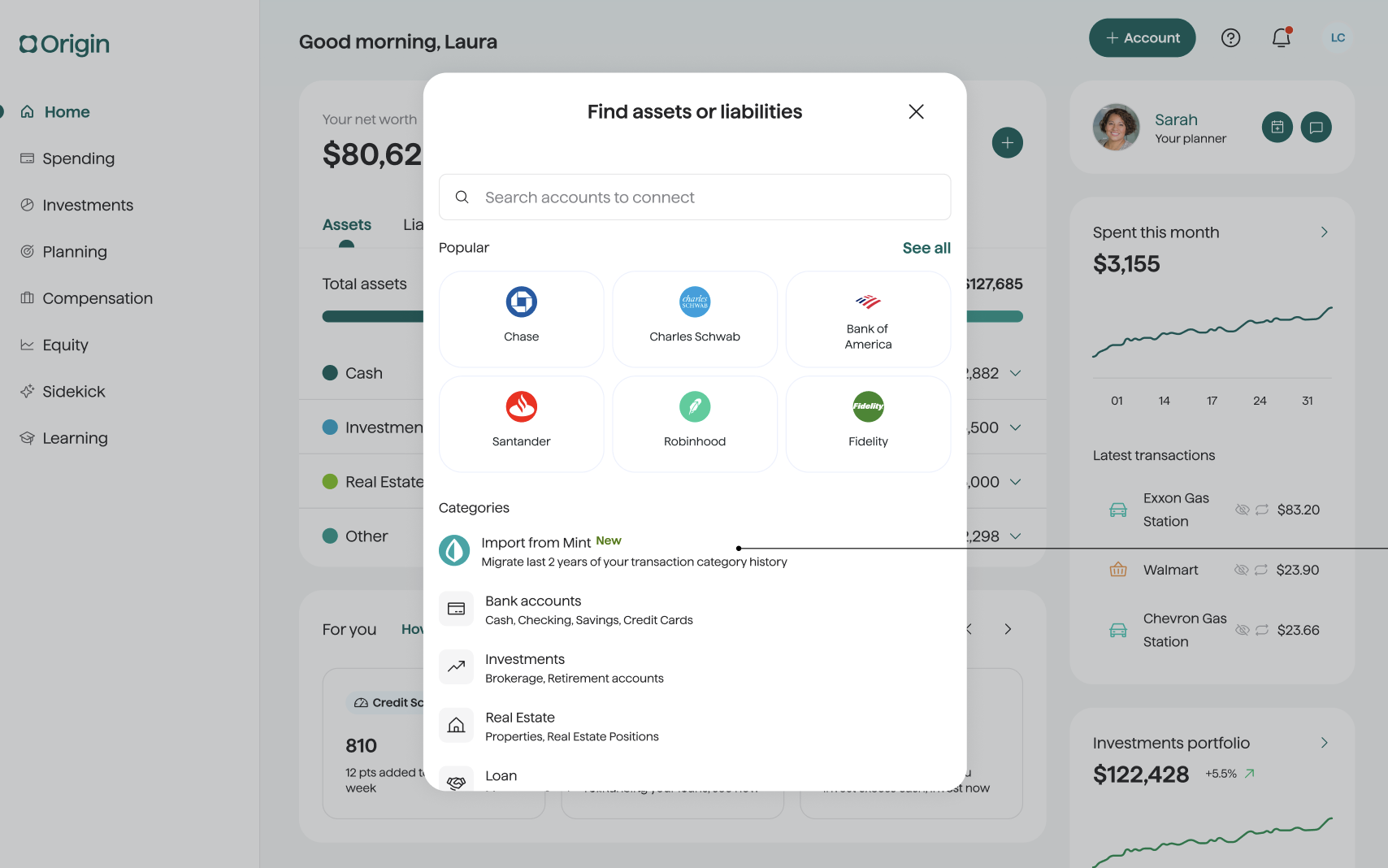This screenshot has height=868, width=1388.
Task: Click the Chase bank logo tile
Action: [521, 319]
